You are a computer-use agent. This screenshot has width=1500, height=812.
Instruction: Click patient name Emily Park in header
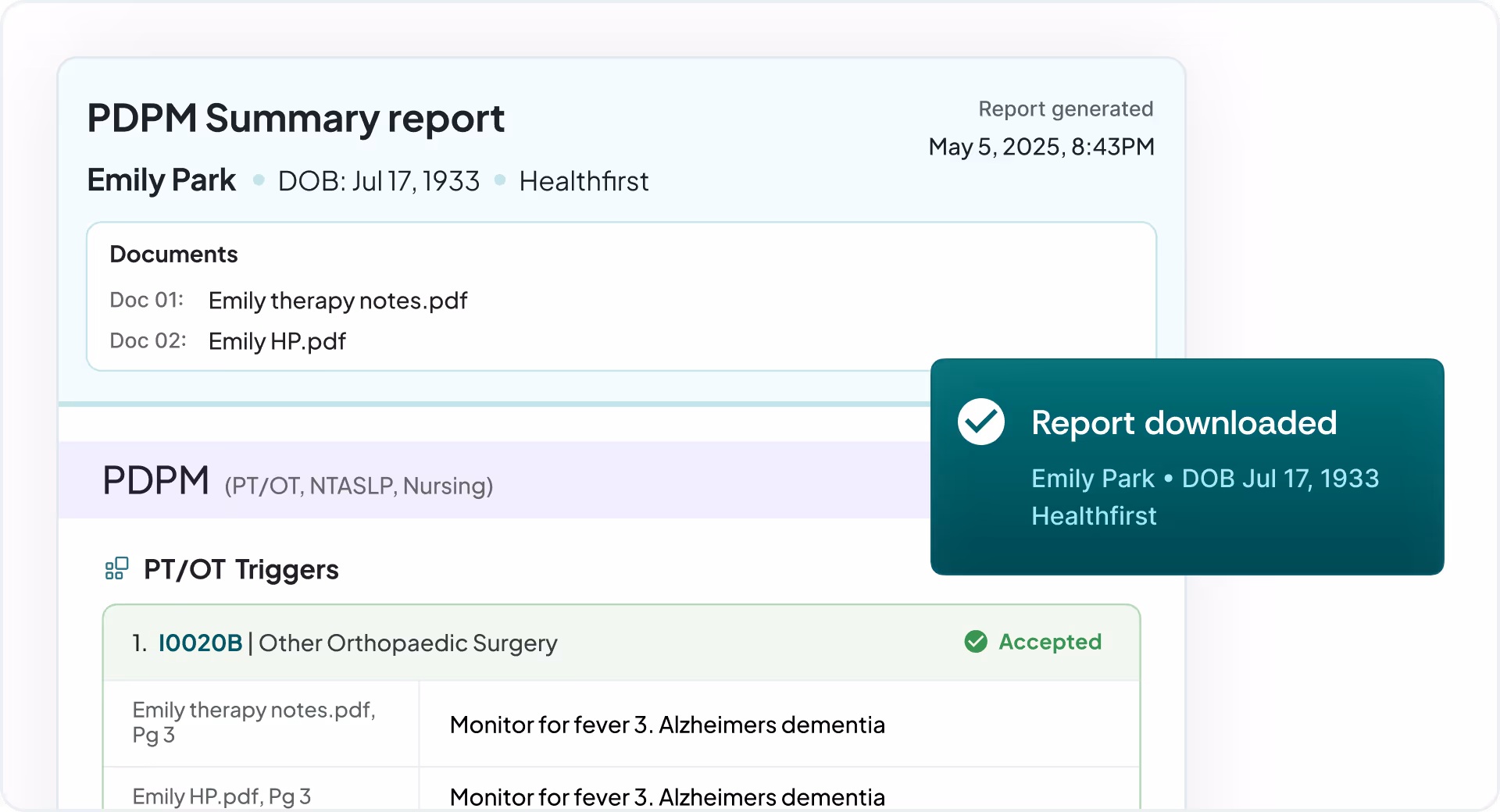coord(161,180)
